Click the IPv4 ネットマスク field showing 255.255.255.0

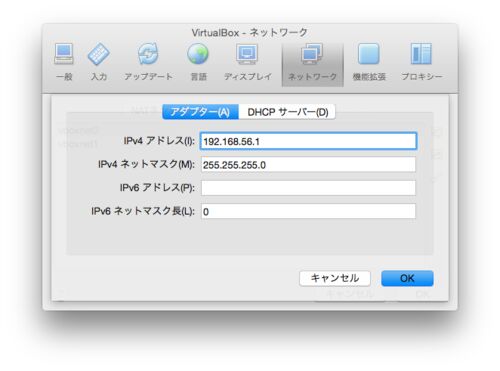coord(308,165)
